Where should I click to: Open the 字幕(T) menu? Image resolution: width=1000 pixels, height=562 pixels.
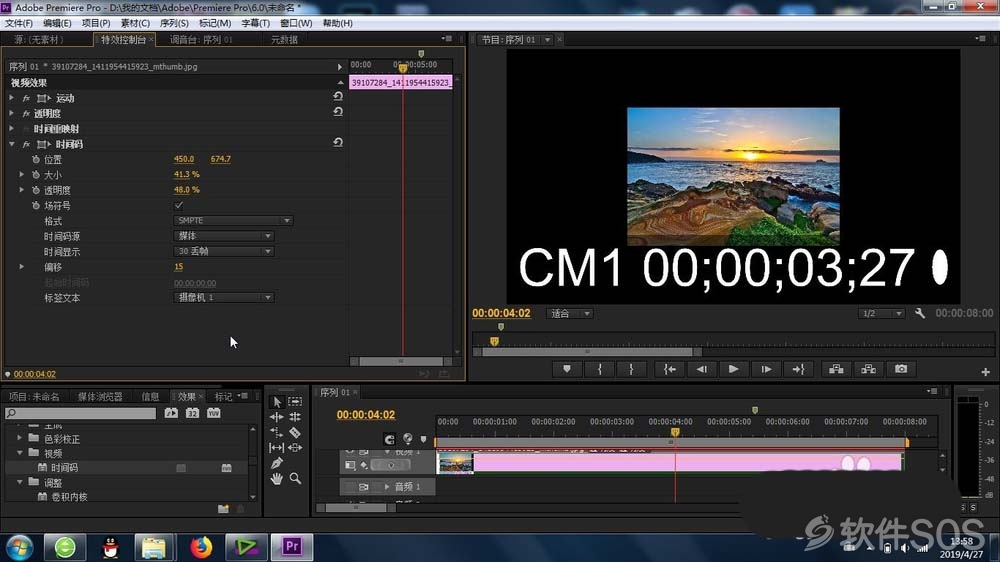(255, 23)
